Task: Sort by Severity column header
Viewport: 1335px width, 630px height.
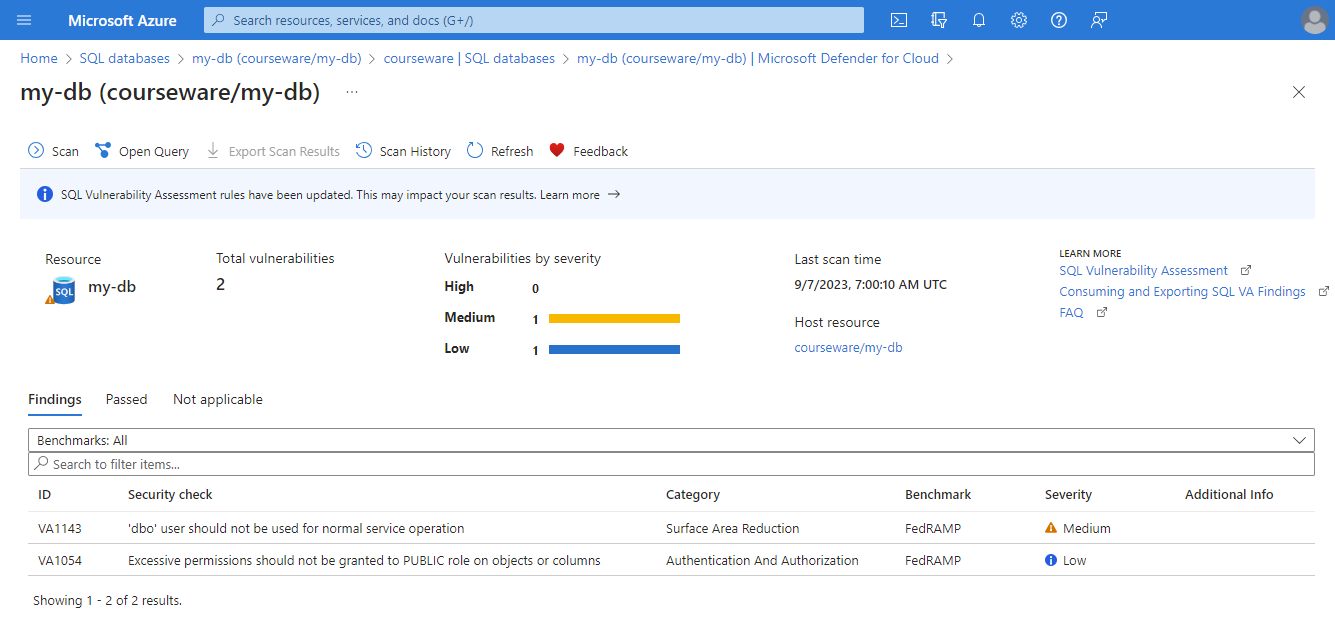Action: tap(1068, 495)
